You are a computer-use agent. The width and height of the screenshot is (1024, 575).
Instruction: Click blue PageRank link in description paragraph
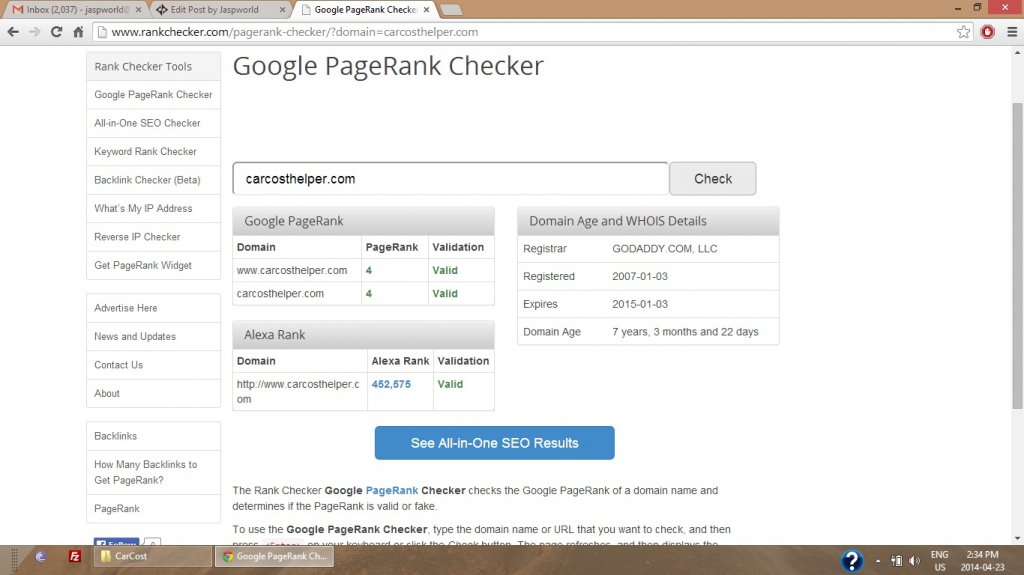pyautogui.click(x=392, y=490)
